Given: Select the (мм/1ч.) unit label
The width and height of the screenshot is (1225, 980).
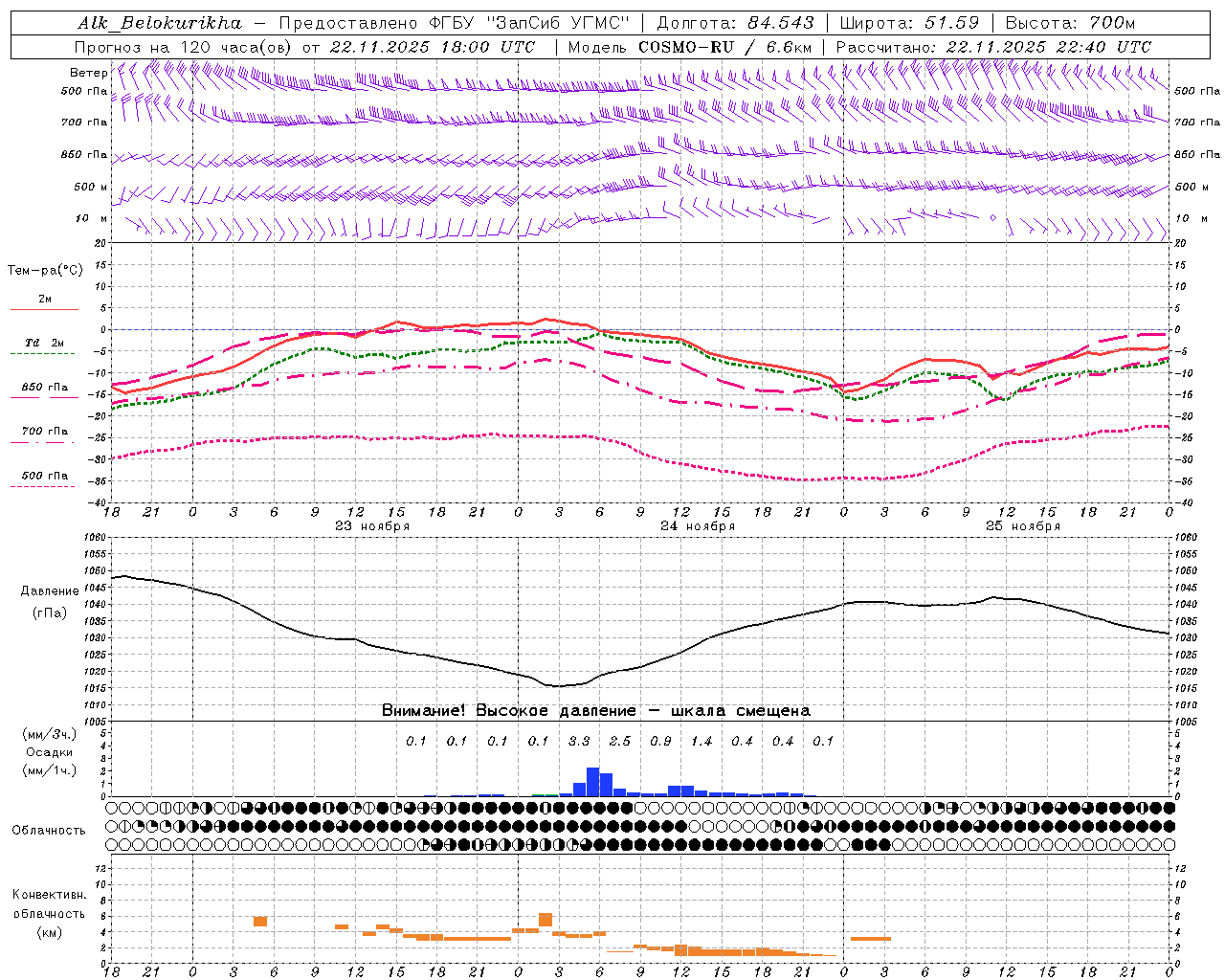Looking at the screenshot, I should [50, 770].
